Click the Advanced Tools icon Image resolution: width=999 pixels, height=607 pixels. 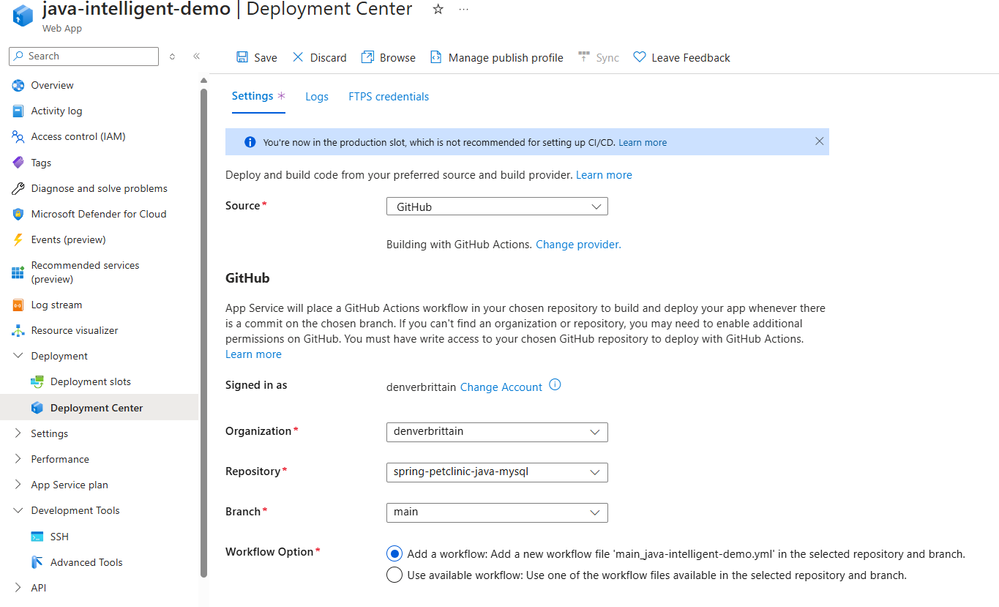(x=37, y=562)
